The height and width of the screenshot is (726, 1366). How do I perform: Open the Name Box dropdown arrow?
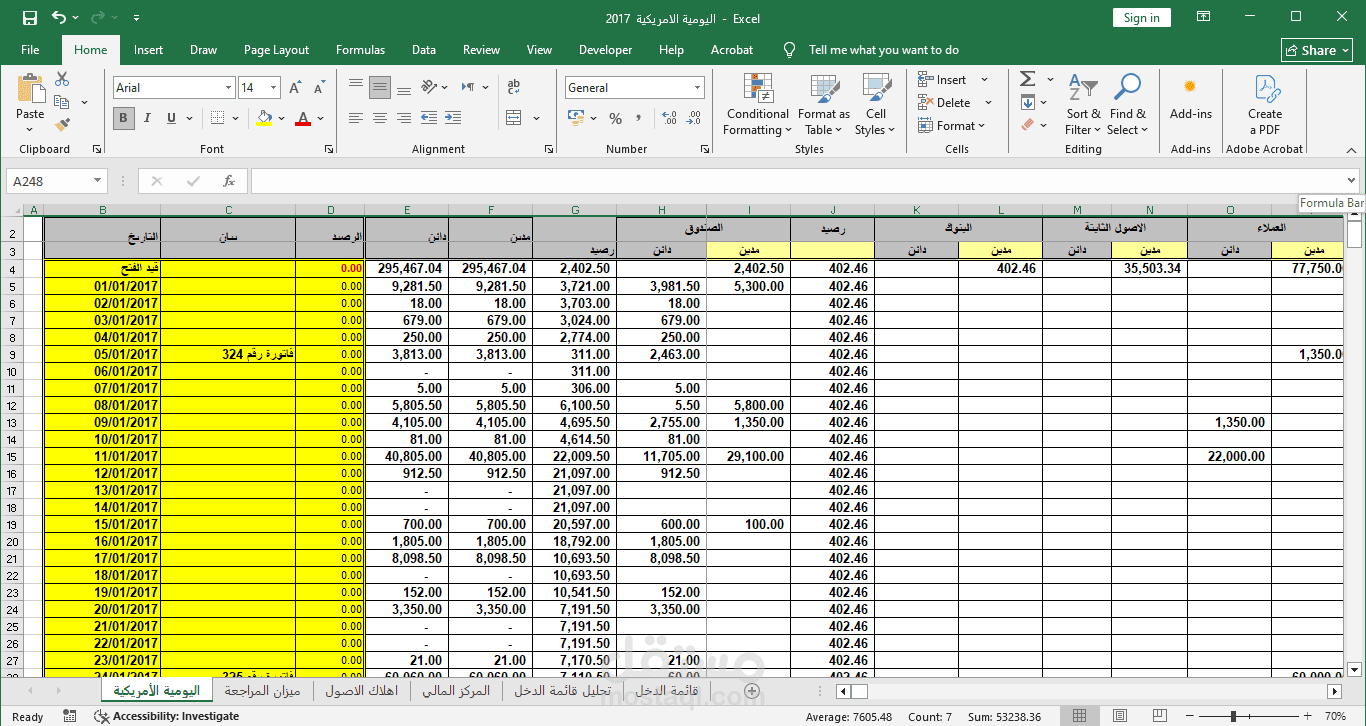(98, 181)
